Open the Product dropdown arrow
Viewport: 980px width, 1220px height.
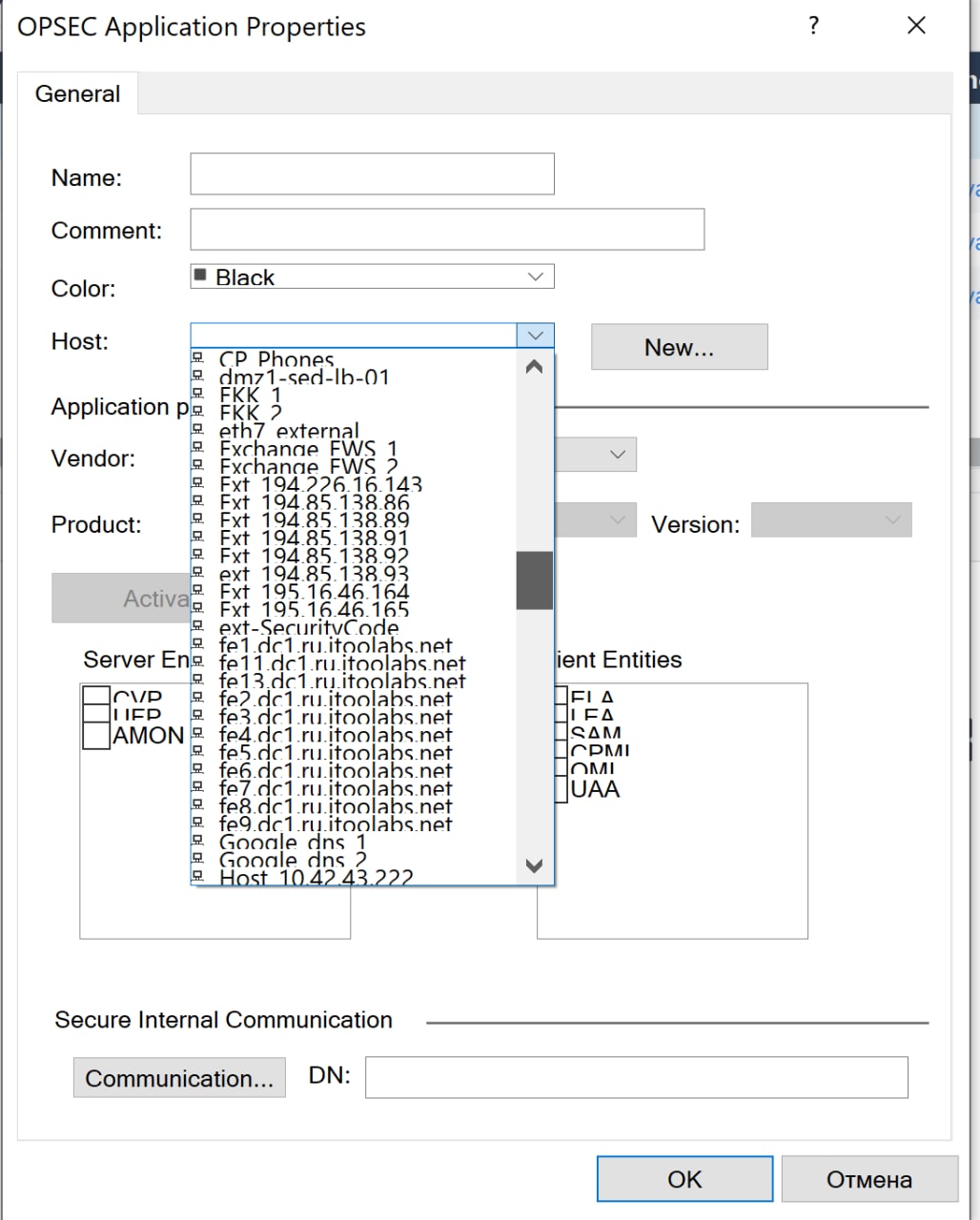[x=618, y=519]
